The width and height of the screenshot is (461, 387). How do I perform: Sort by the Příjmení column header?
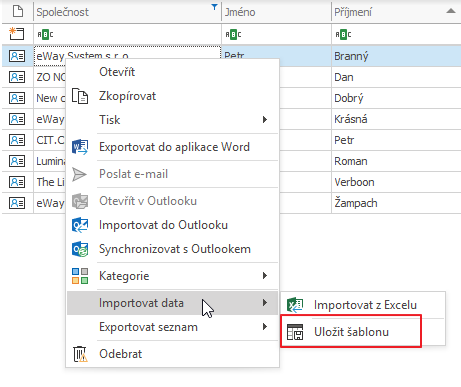(396, 12)
